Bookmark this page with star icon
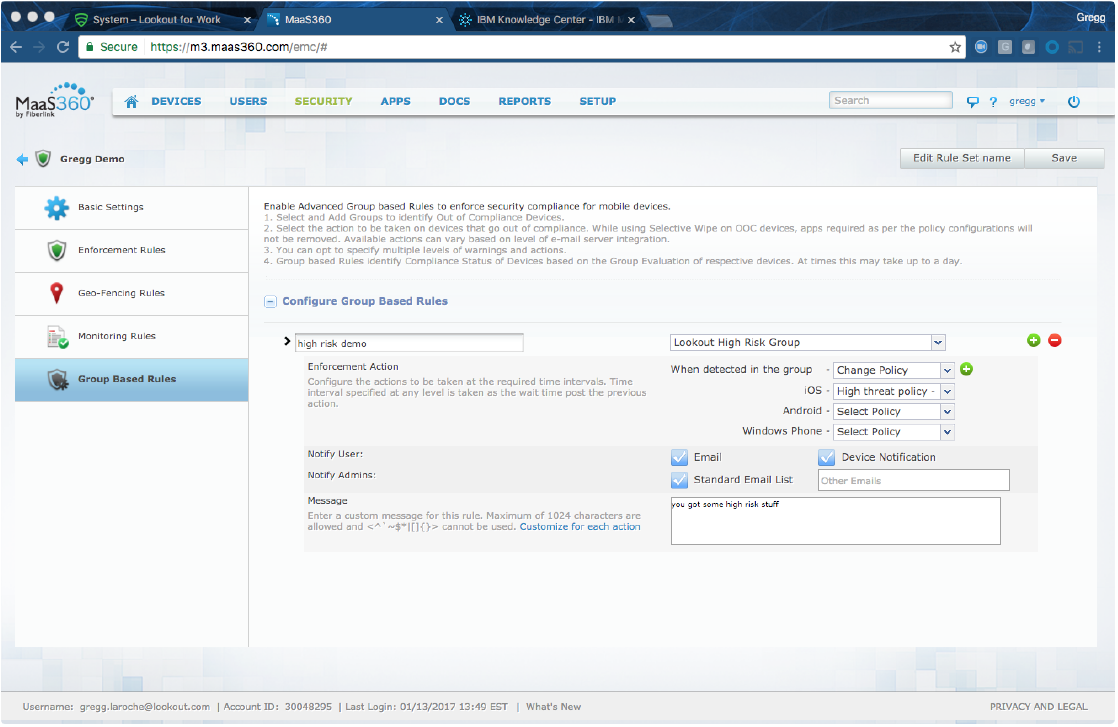The height and width of the screenshot is (727, 1118). coord(955,47)
